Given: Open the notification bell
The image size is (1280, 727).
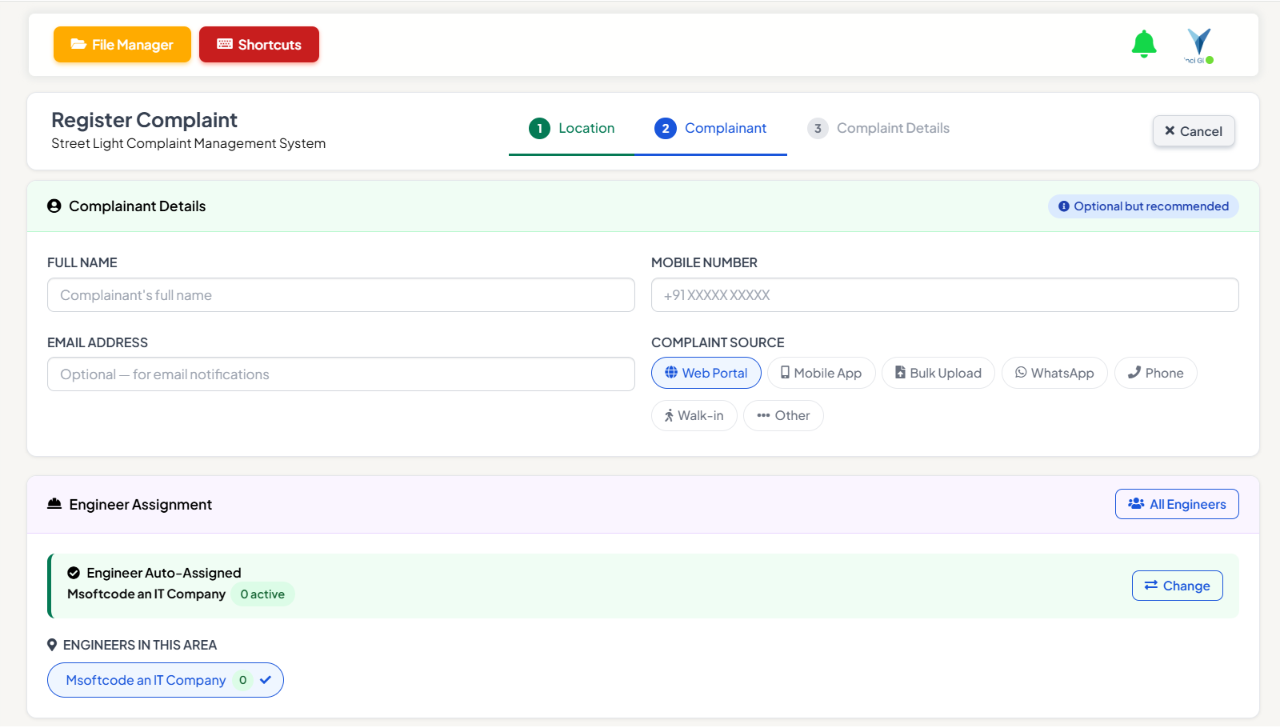Looking at the screenshot, I should coord(1144,44).
